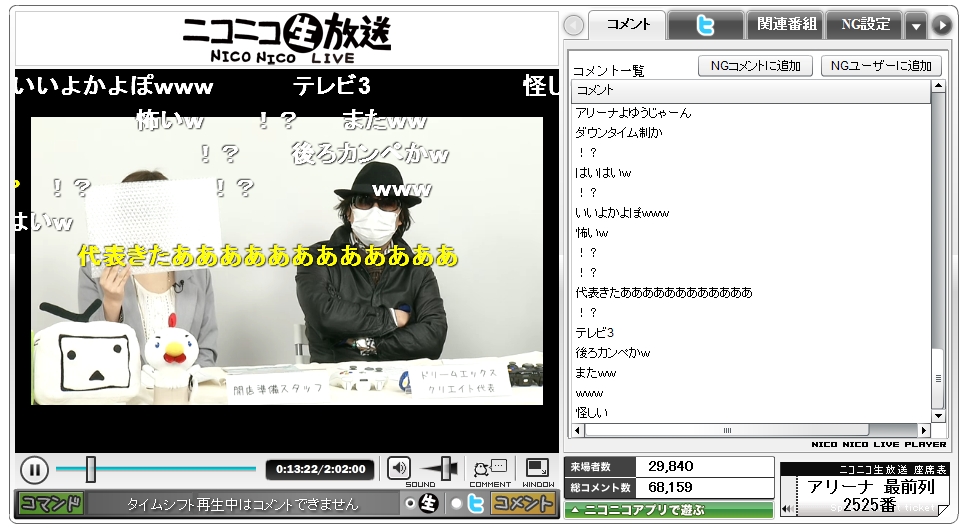
Task: Expand the tab list dropdown arrow
Action: 916,26
